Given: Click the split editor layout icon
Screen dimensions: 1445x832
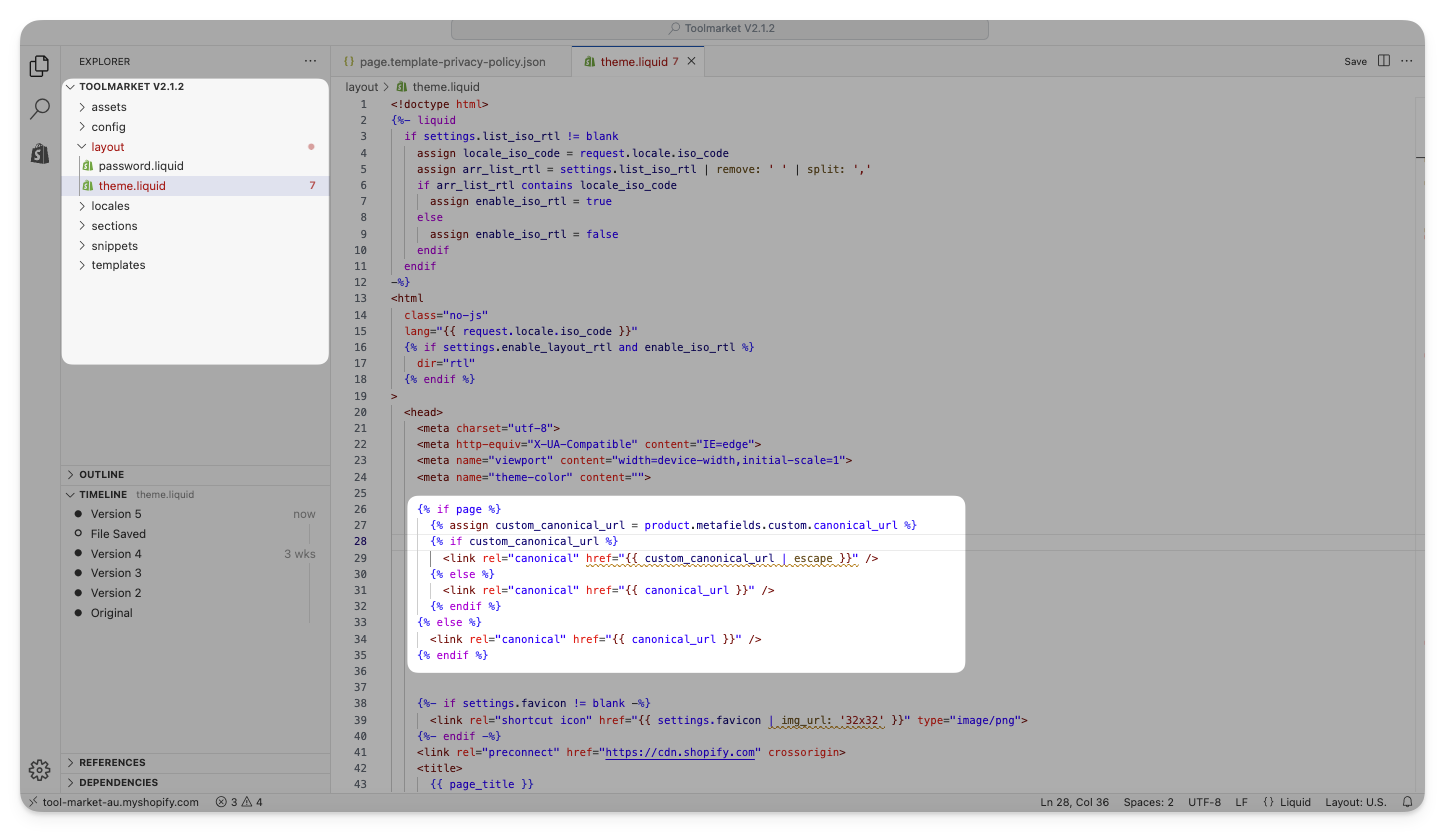Looking at the screenshot, I should tap(1384, 61).
